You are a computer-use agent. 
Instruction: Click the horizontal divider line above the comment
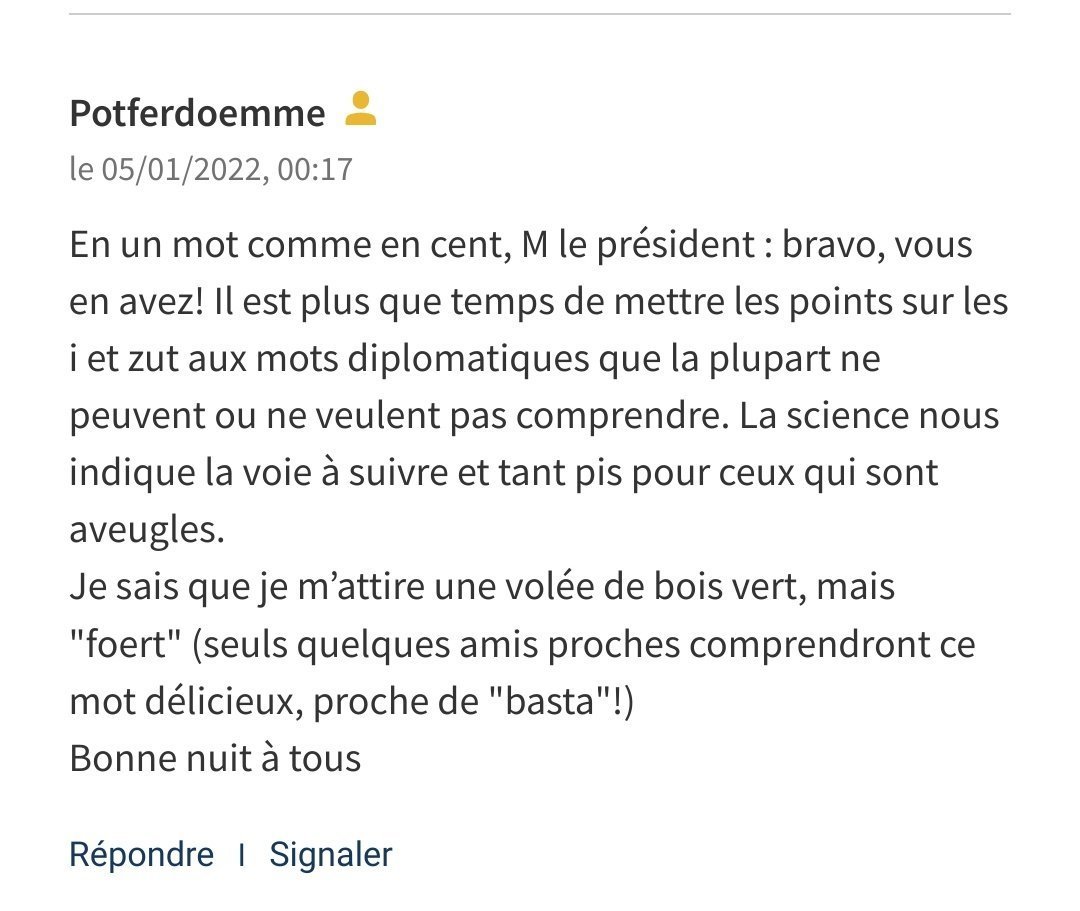pyautogui.click(x=539, y=13)
